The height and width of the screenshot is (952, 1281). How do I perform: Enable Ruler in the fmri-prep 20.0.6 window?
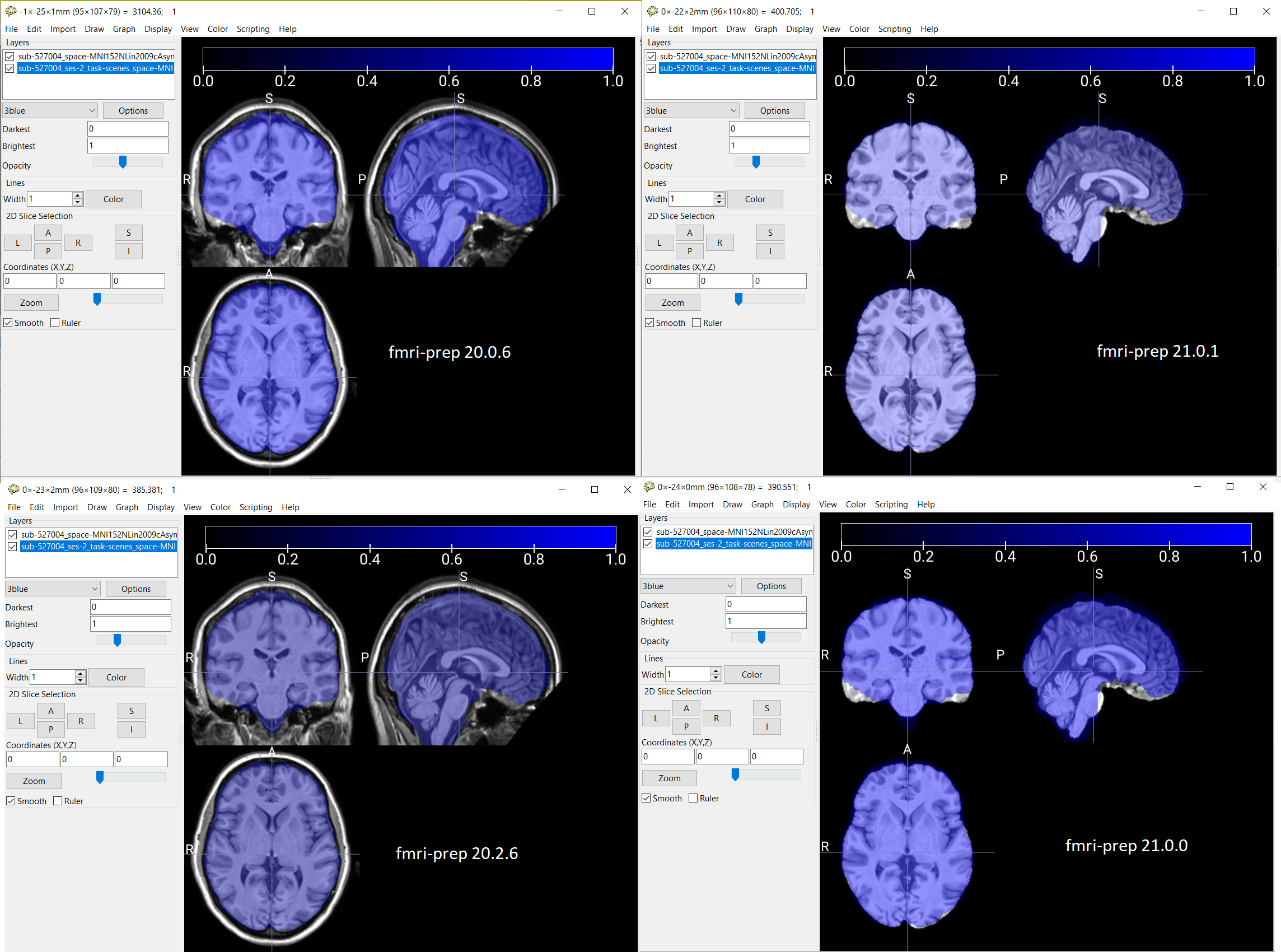coord(55,322)
